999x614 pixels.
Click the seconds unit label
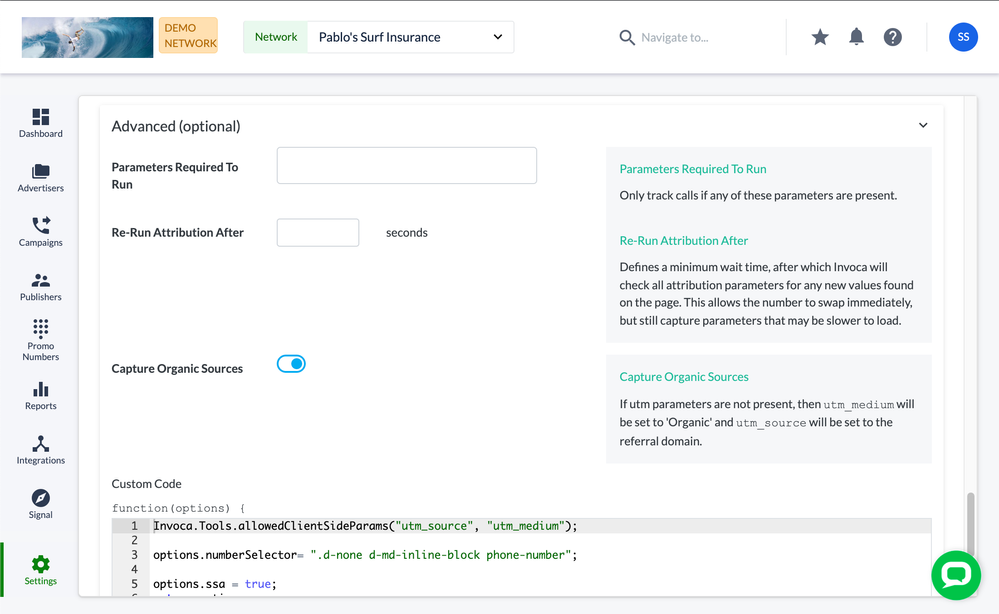406,232
